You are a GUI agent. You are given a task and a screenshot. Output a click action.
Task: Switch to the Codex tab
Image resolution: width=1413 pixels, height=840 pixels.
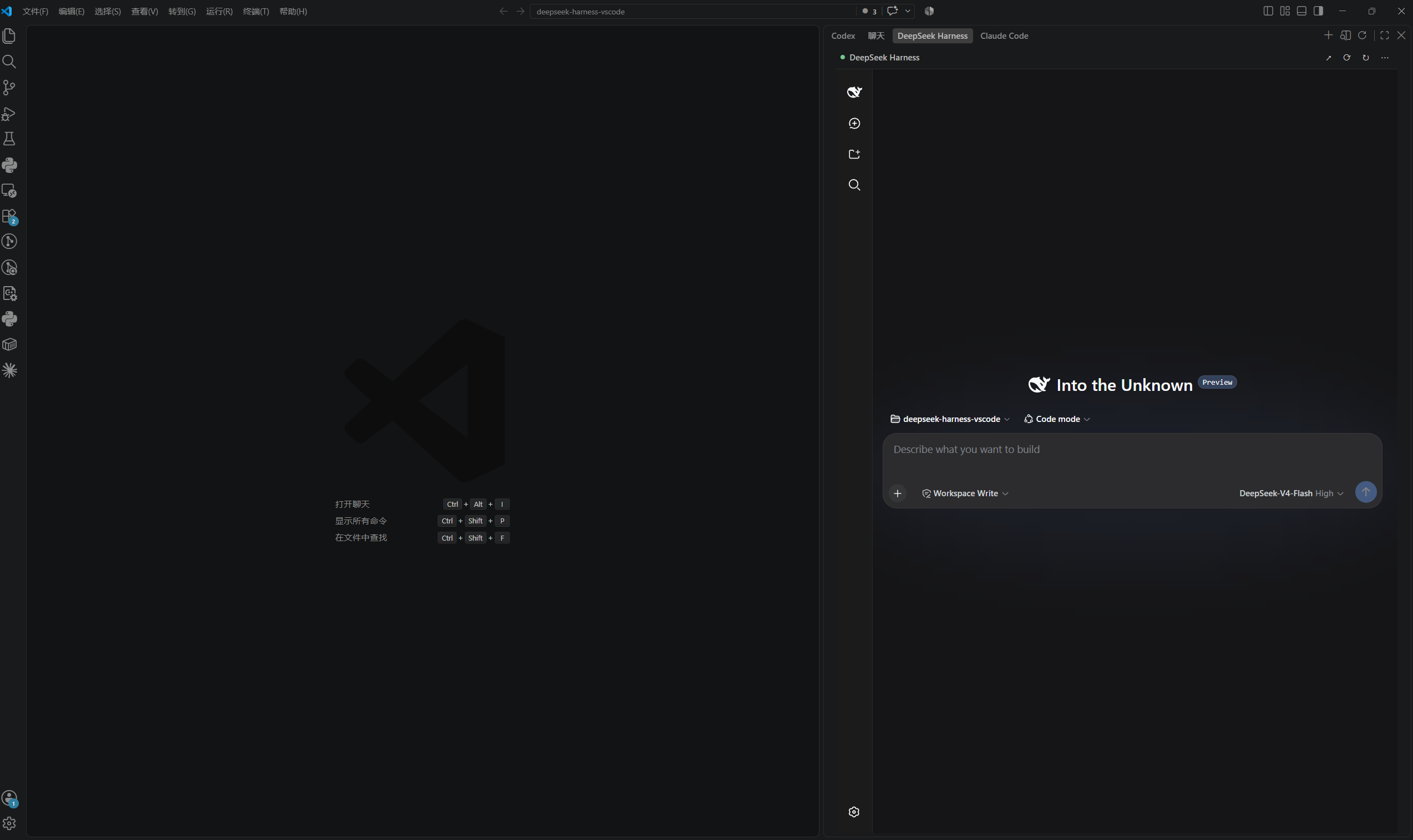[843, 35]
